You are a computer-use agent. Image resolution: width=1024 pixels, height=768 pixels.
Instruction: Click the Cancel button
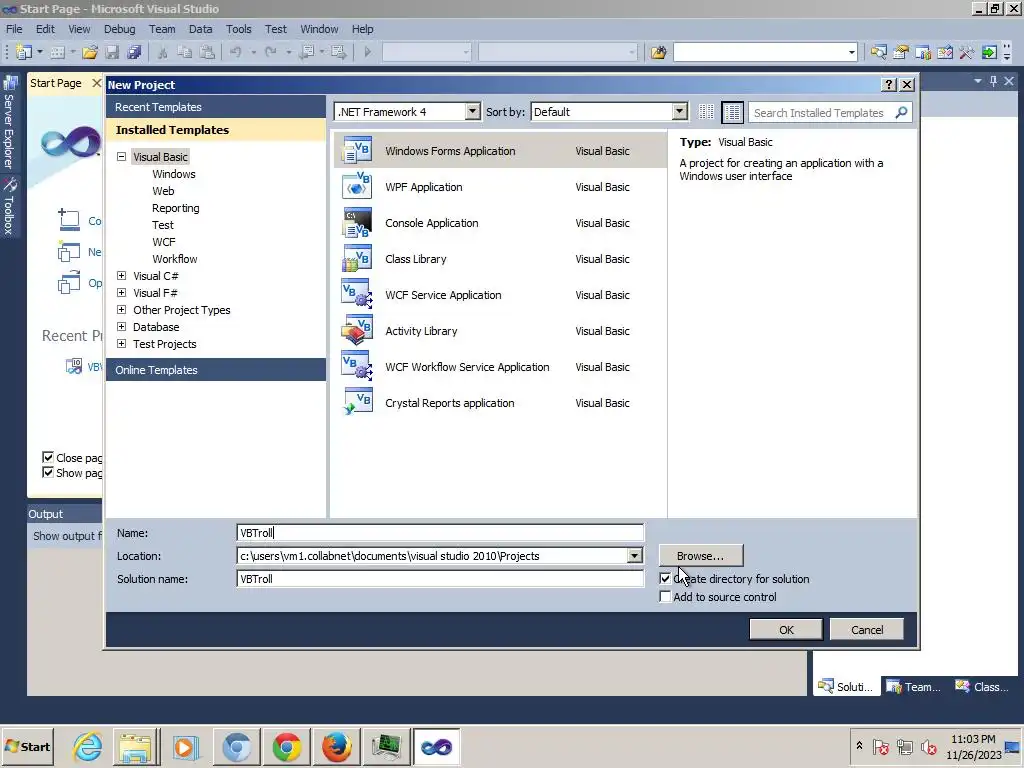(867, 630)
